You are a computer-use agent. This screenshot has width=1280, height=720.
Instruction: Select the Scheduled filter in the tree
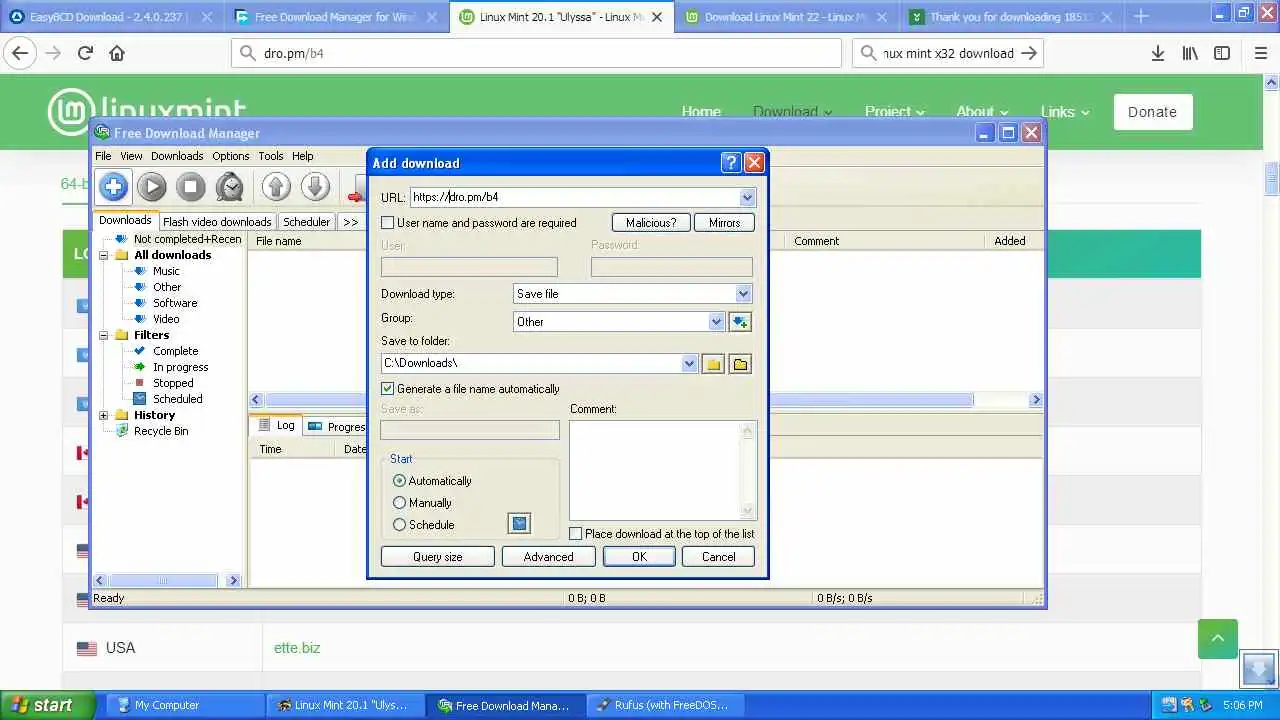pyautogui.click(x=177, y=399)
